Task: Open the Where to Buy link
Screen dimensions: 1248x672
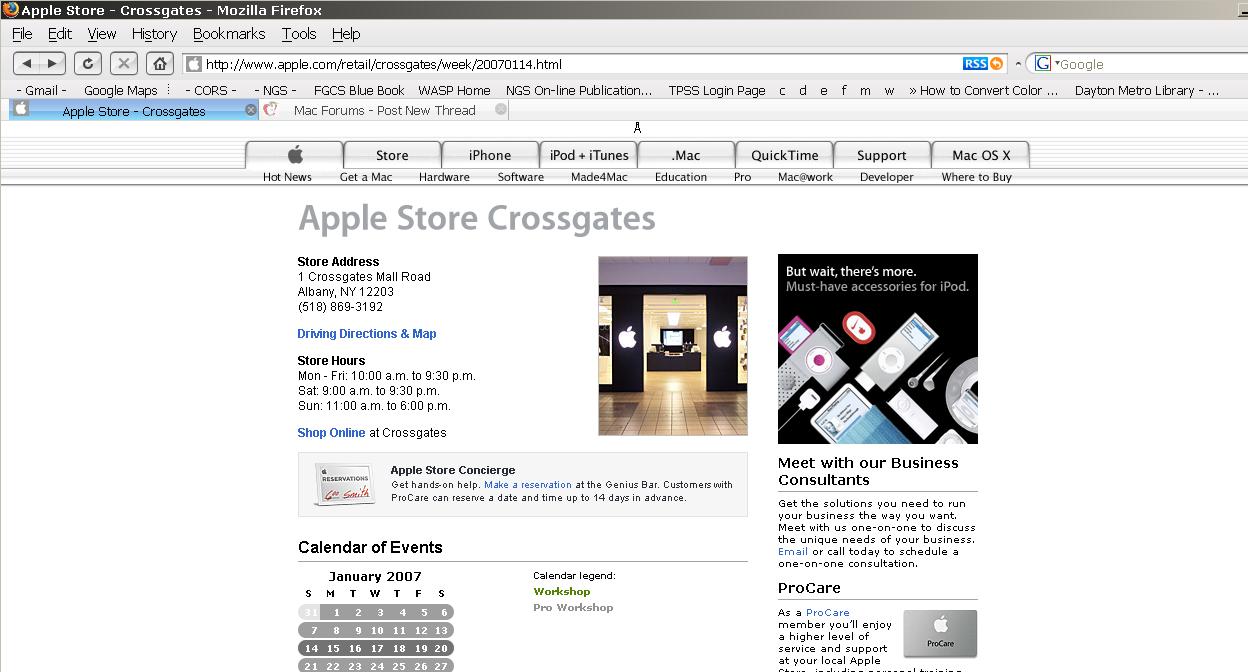Action: coord(977,177)
